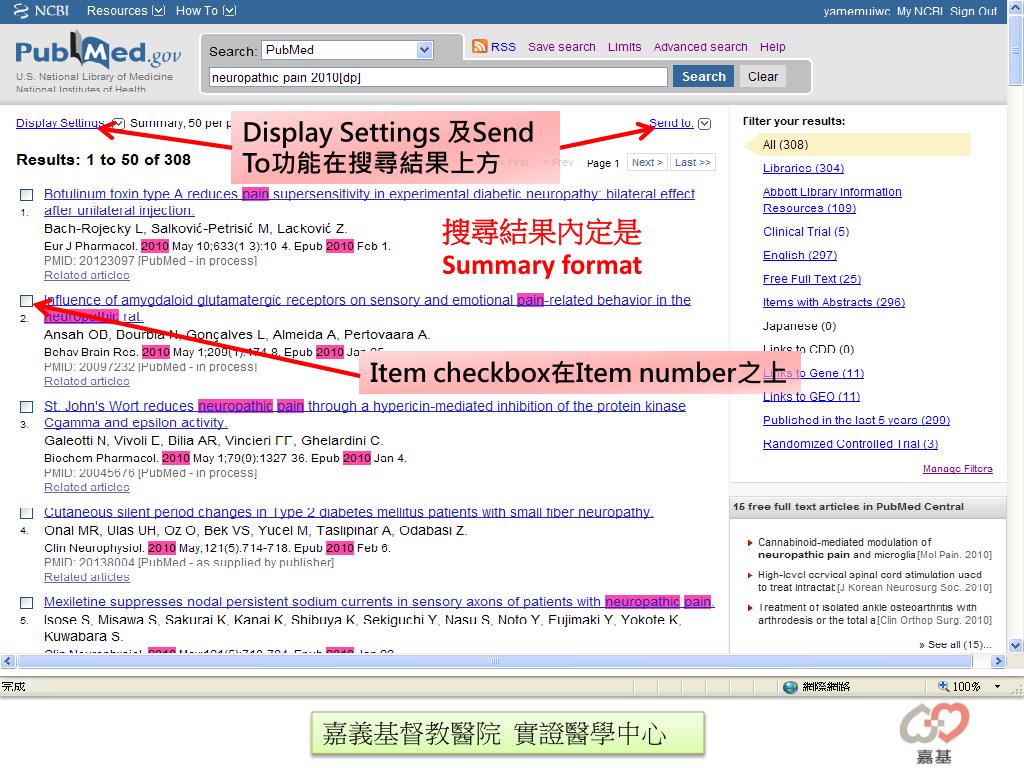Go to Next page of results
The height and width of the screenshot is (768, 1024).
(x=647, y=162)
